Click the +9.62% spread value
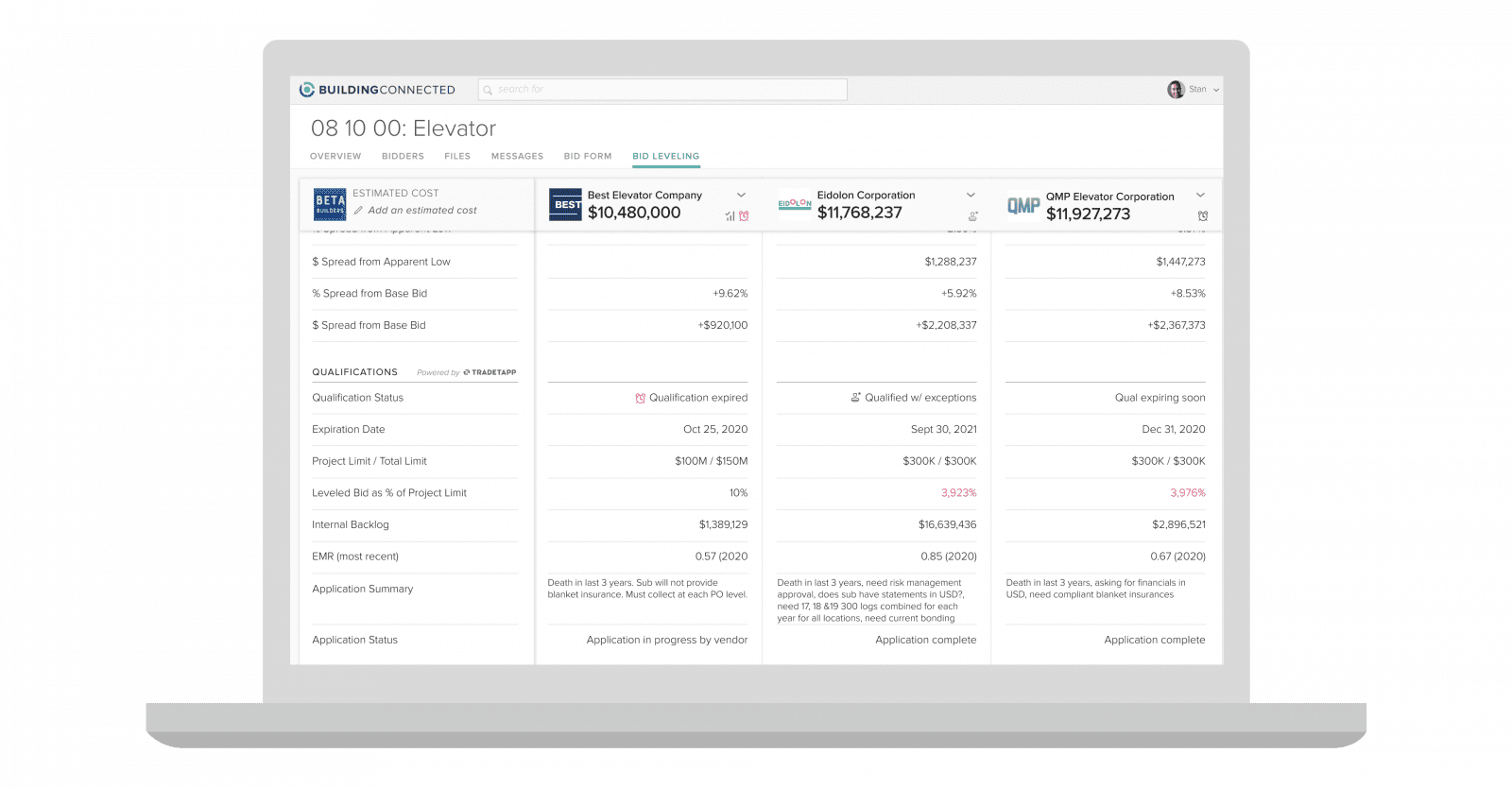Image resolution: width=1512 pixels, height=788 pixels. click(x=730, y=294)
